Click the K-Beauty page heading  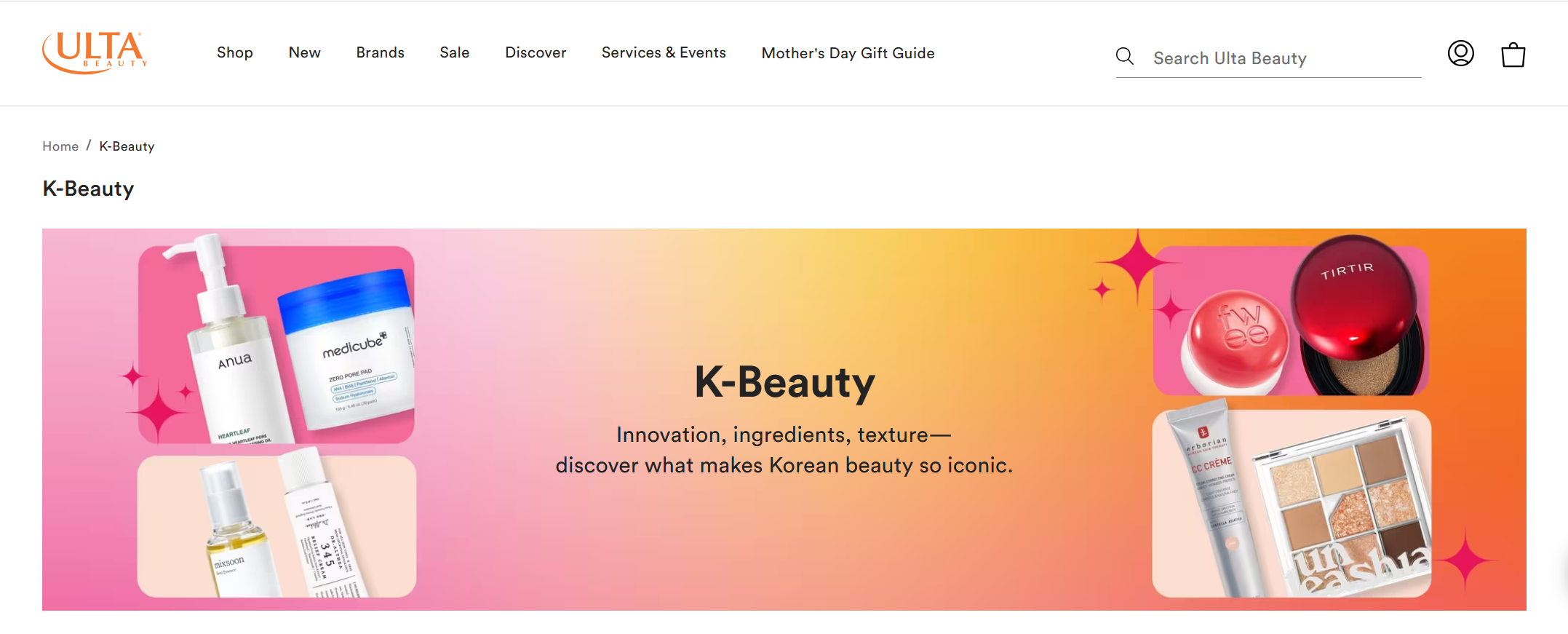(88, 189)
